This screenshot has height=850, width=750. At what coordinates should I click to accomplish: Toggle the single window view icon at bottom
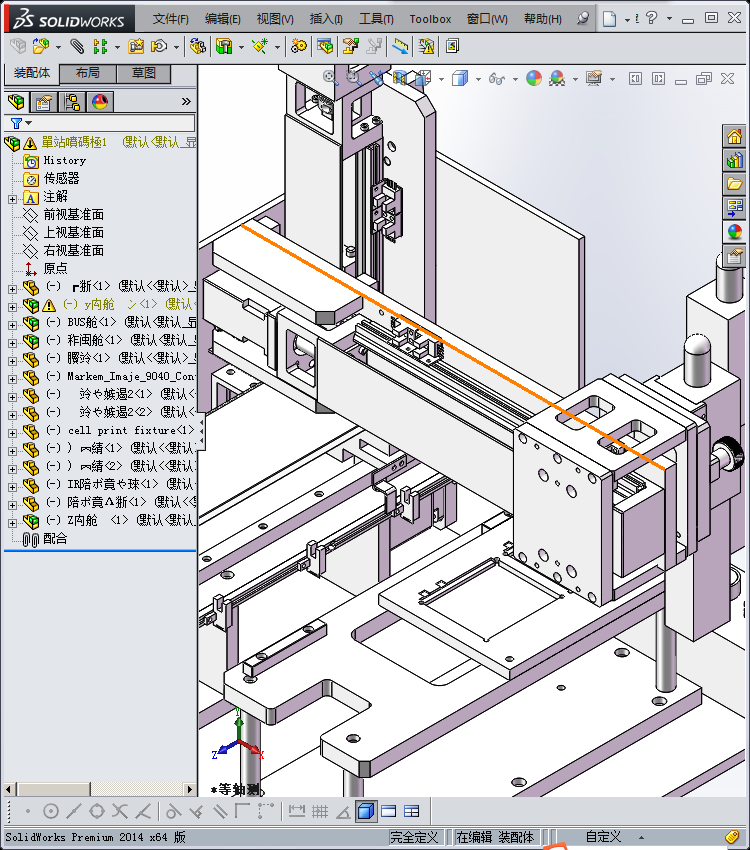pyautogui.click(x=389, y=811)
